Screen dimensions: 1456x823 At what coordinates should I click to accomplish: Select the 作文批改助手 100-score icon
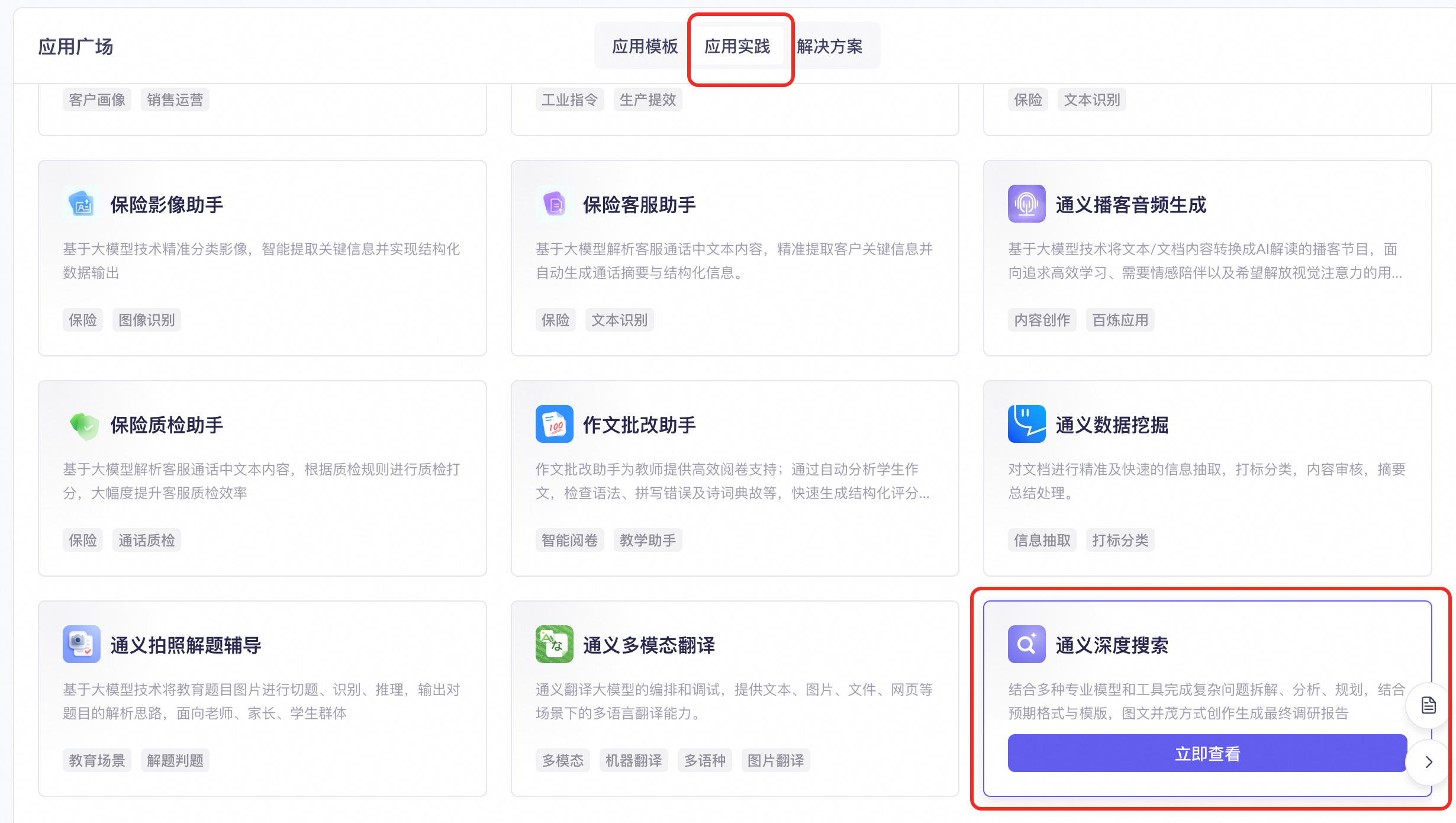[x=555, y=424]
